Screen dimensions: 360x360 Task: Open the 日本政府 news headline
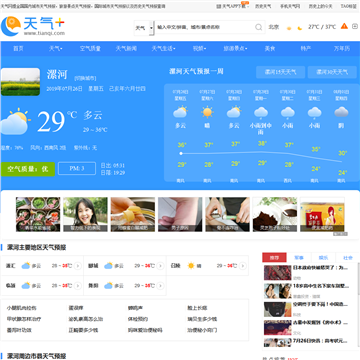[321, 268]
